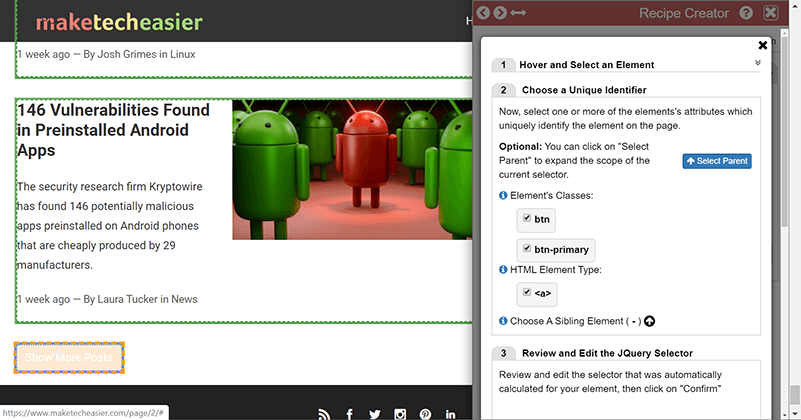Click the Facebook icon in footer
The height and width of the screenshot is (420, 801).
(349, 414)
